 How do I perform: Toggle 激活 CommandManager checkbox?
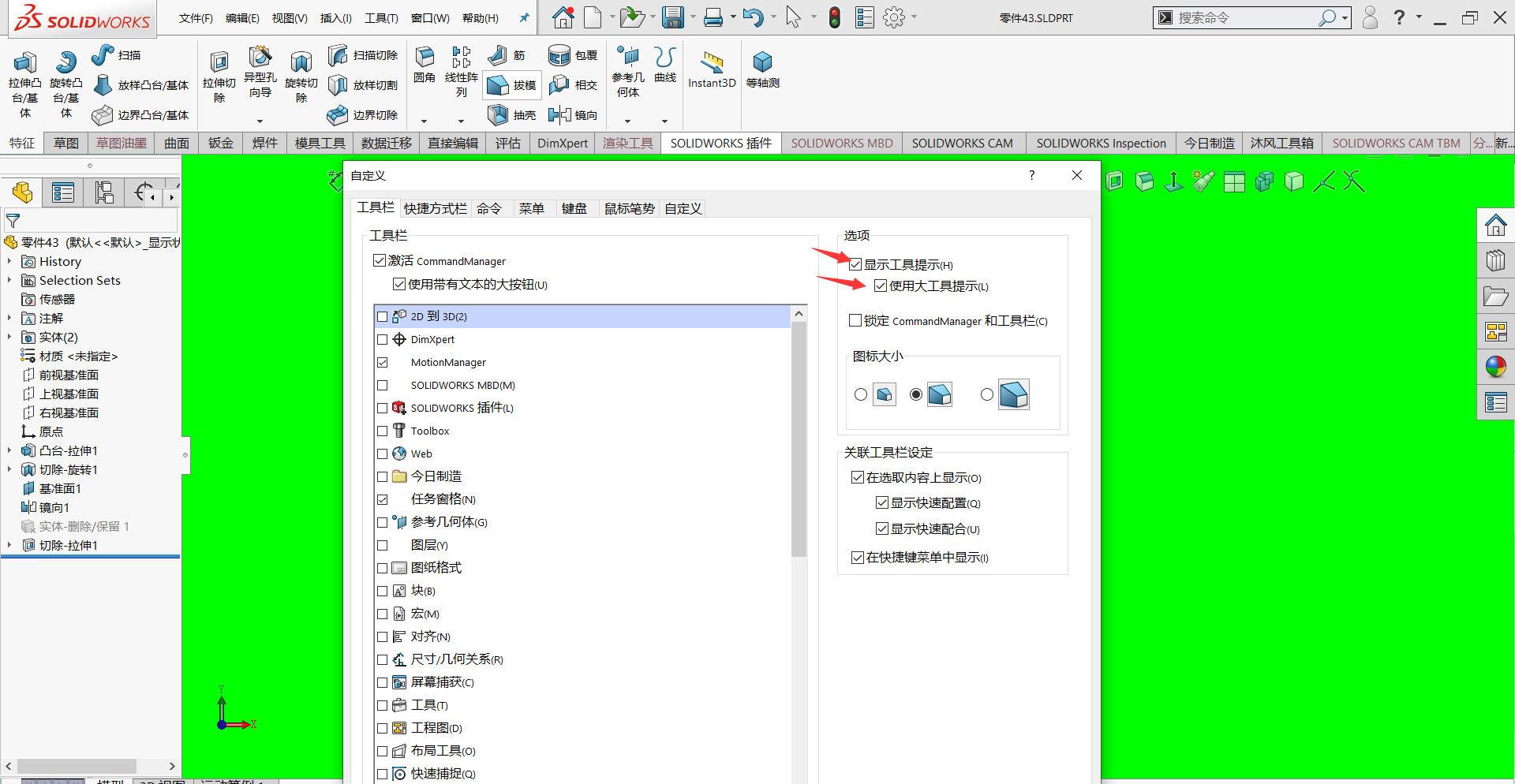[380, 260]
